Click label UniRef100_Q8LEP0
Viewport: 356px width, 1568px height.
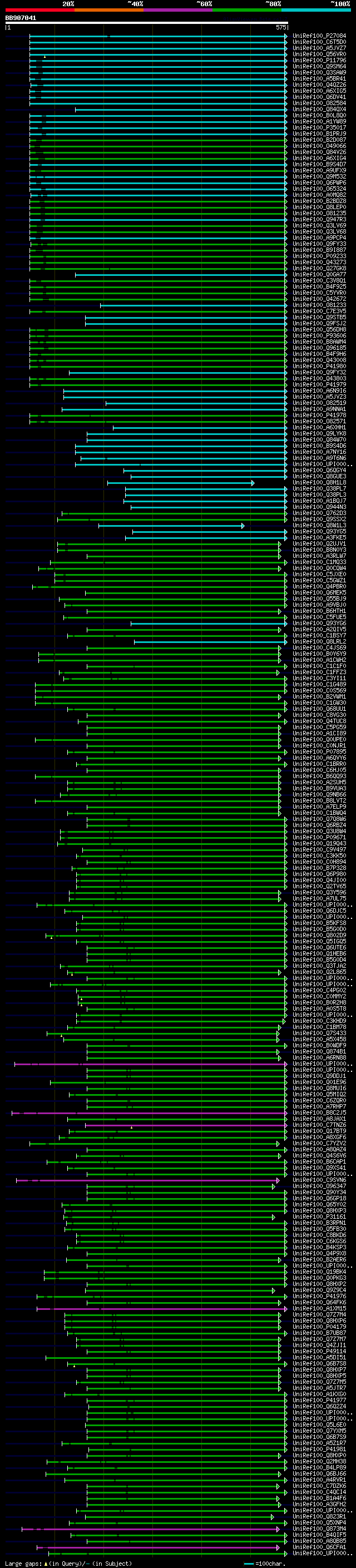click(x=319, y=207)
